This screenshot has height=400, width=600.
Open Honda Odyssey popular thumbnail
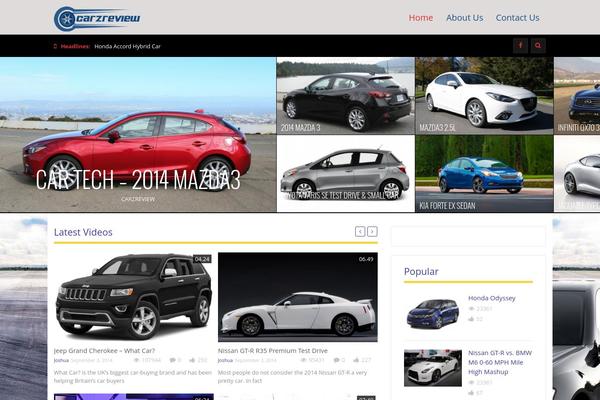(433, 313)
